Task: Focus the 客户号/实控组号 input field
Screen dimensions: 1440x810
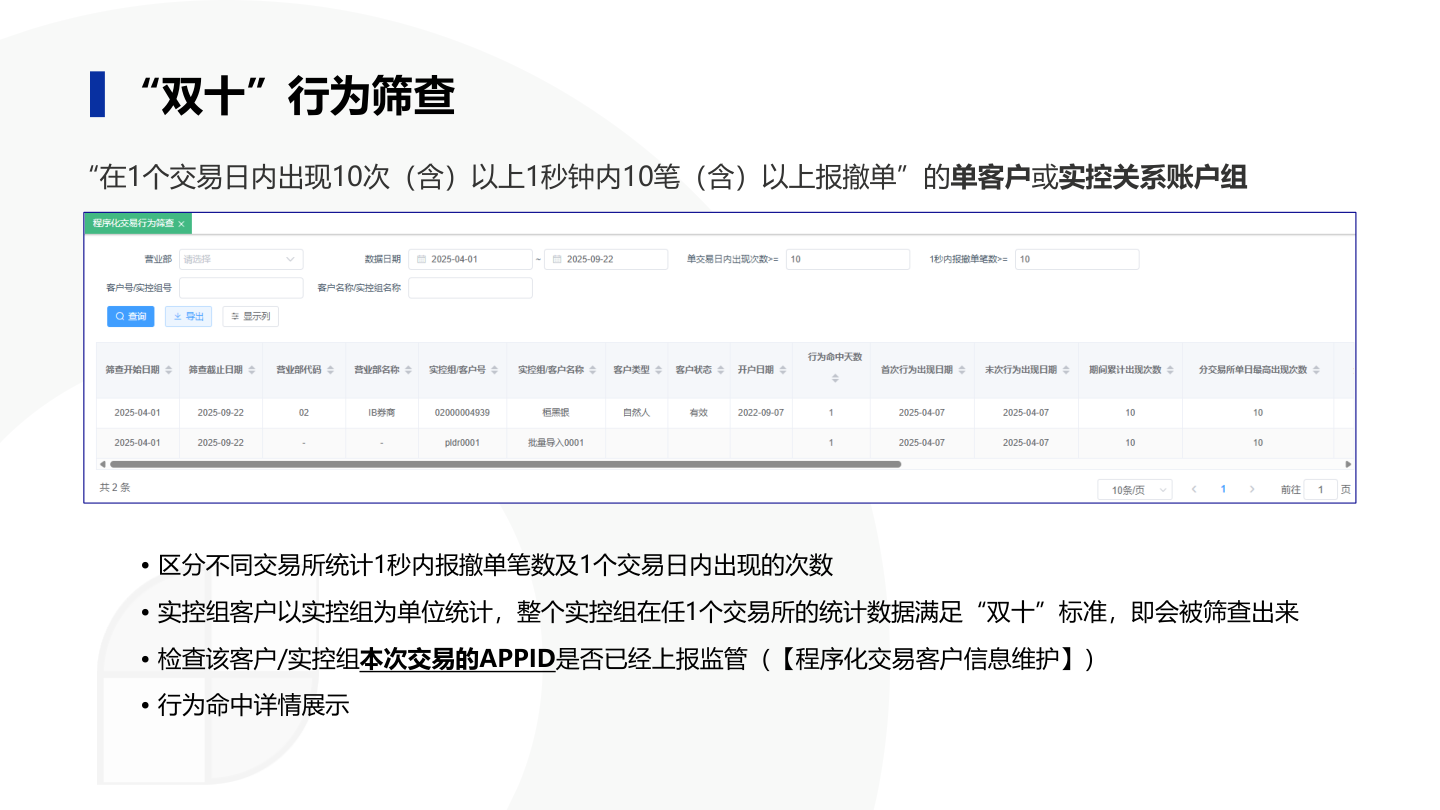Action: [x=241, y=288]
